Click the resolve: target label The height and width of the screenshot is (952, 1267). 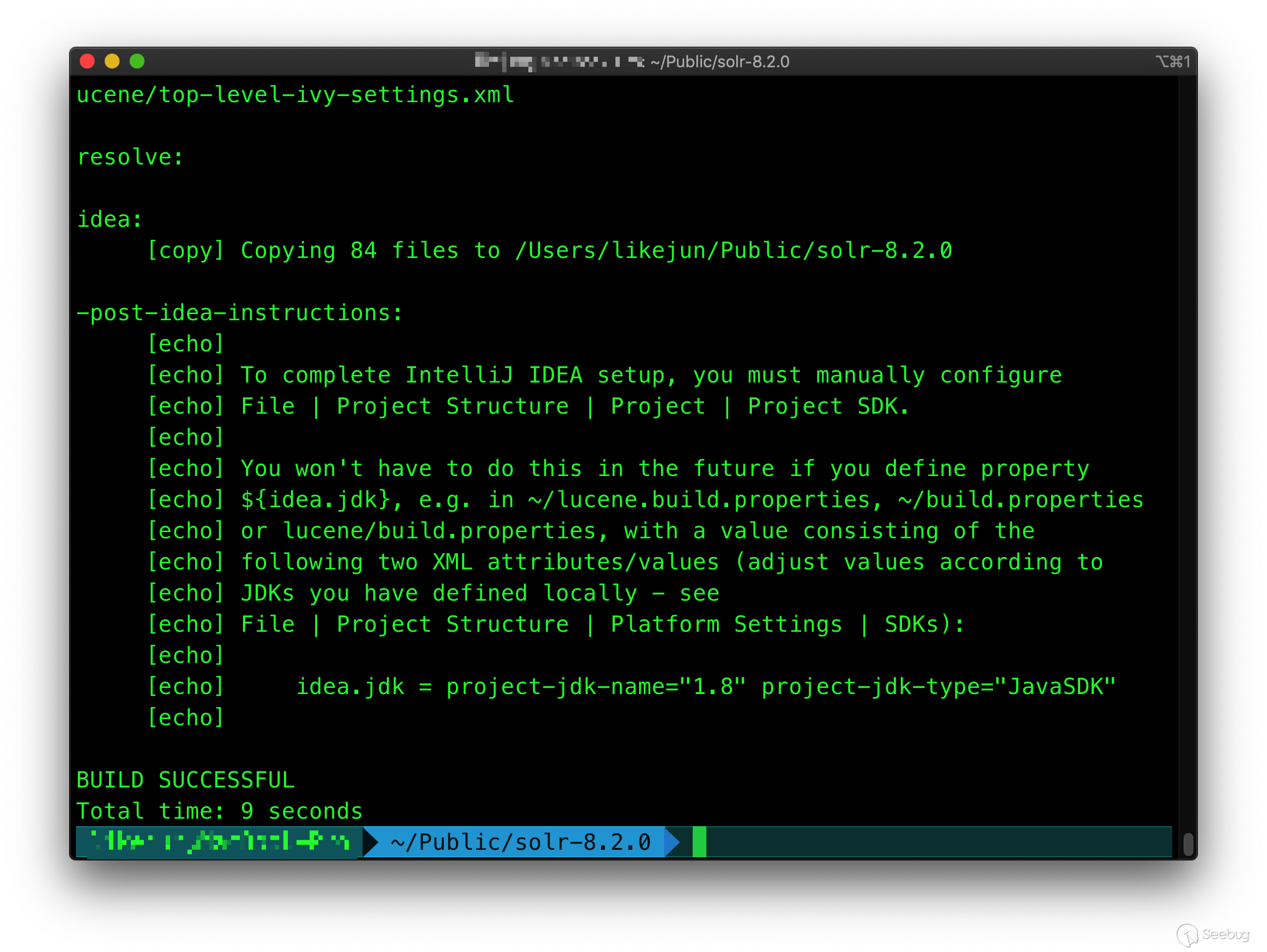[x=130, y=157]
